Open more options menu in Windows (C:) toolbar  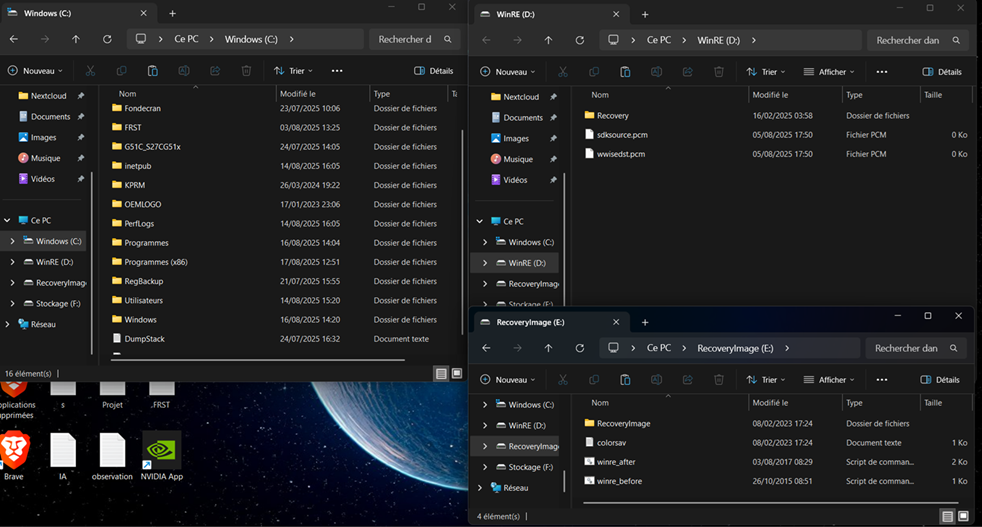(337, 71)
